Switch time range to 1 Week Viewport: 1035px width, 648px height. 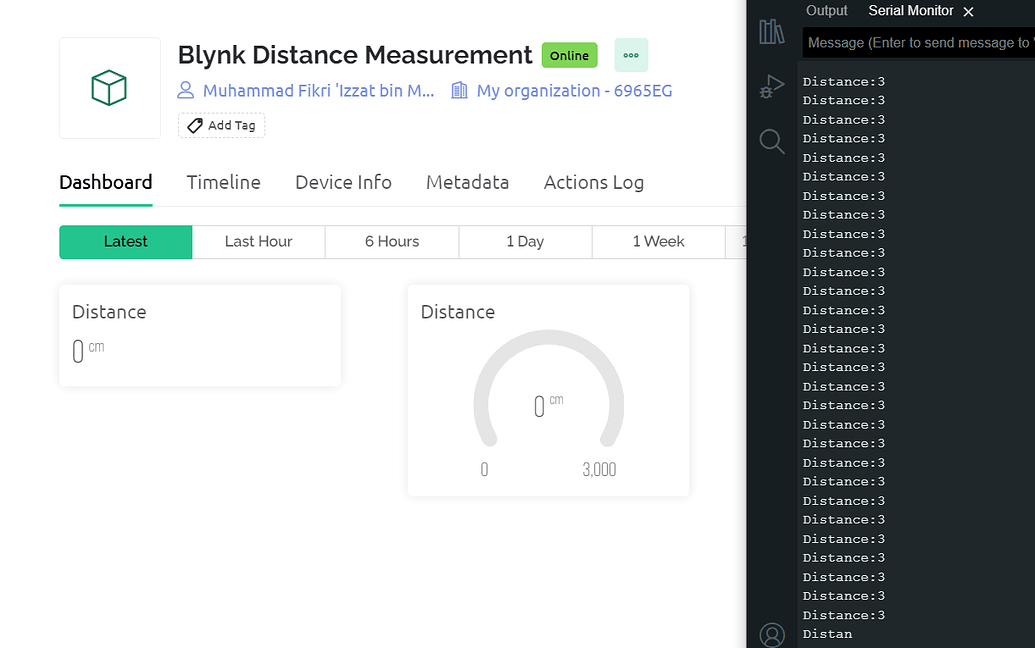pyautogui.click(x=657, y=241)
